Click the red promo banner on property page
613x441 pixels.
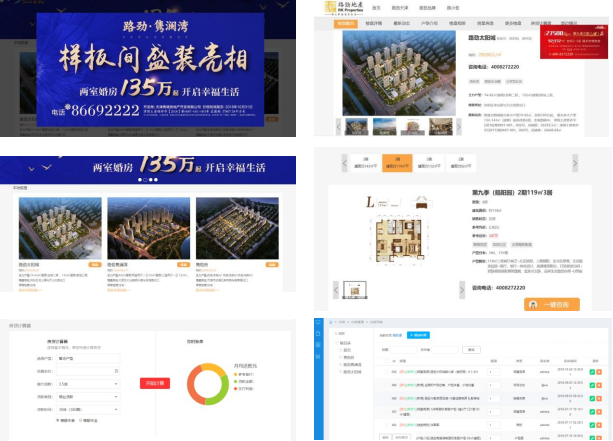pos(574,42)
